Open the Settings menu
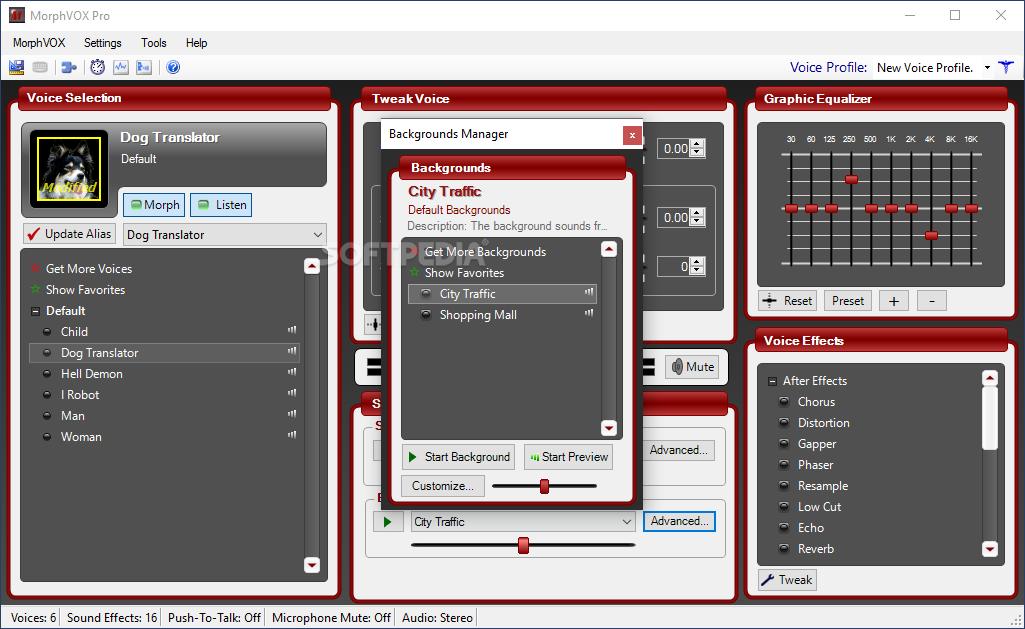This screenshot has height=629, width=1025. [x=103, y=43]
